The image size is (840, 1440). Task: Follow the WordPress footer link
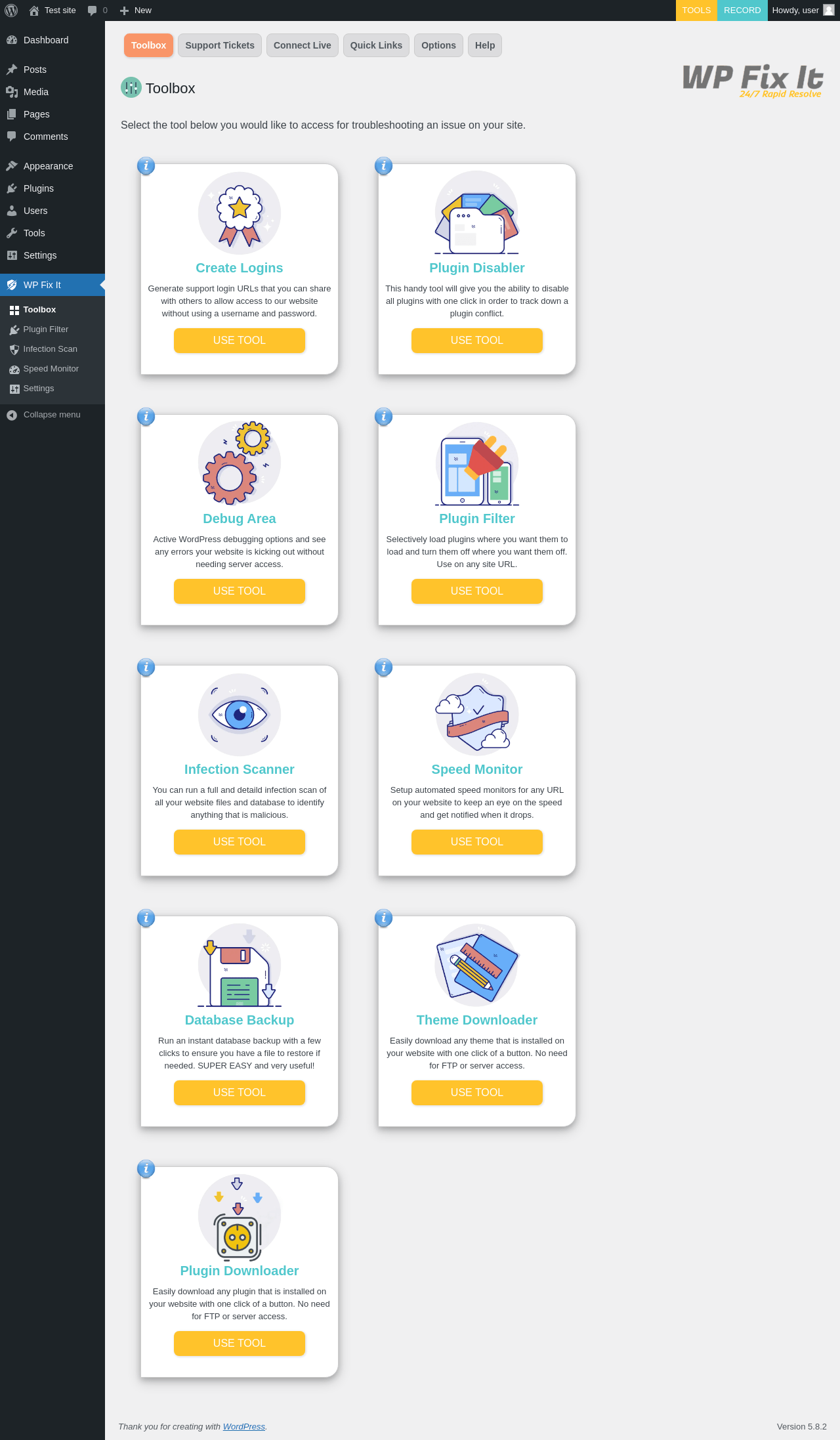pyautogui.click(x=244, y=1427)
